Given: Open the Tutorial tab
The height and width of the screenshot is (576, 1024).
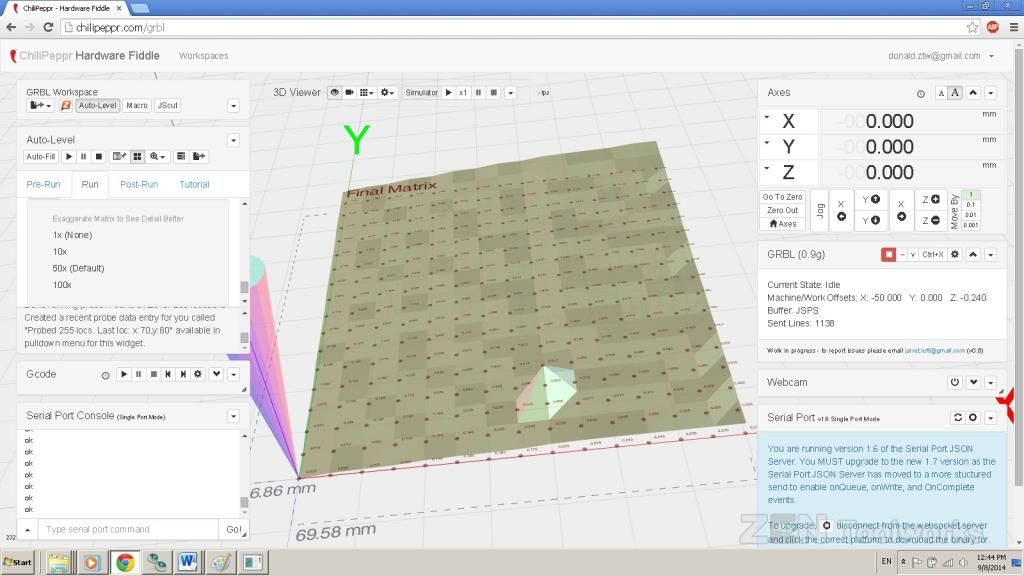Looking at the screenshot, I should 194,184.
